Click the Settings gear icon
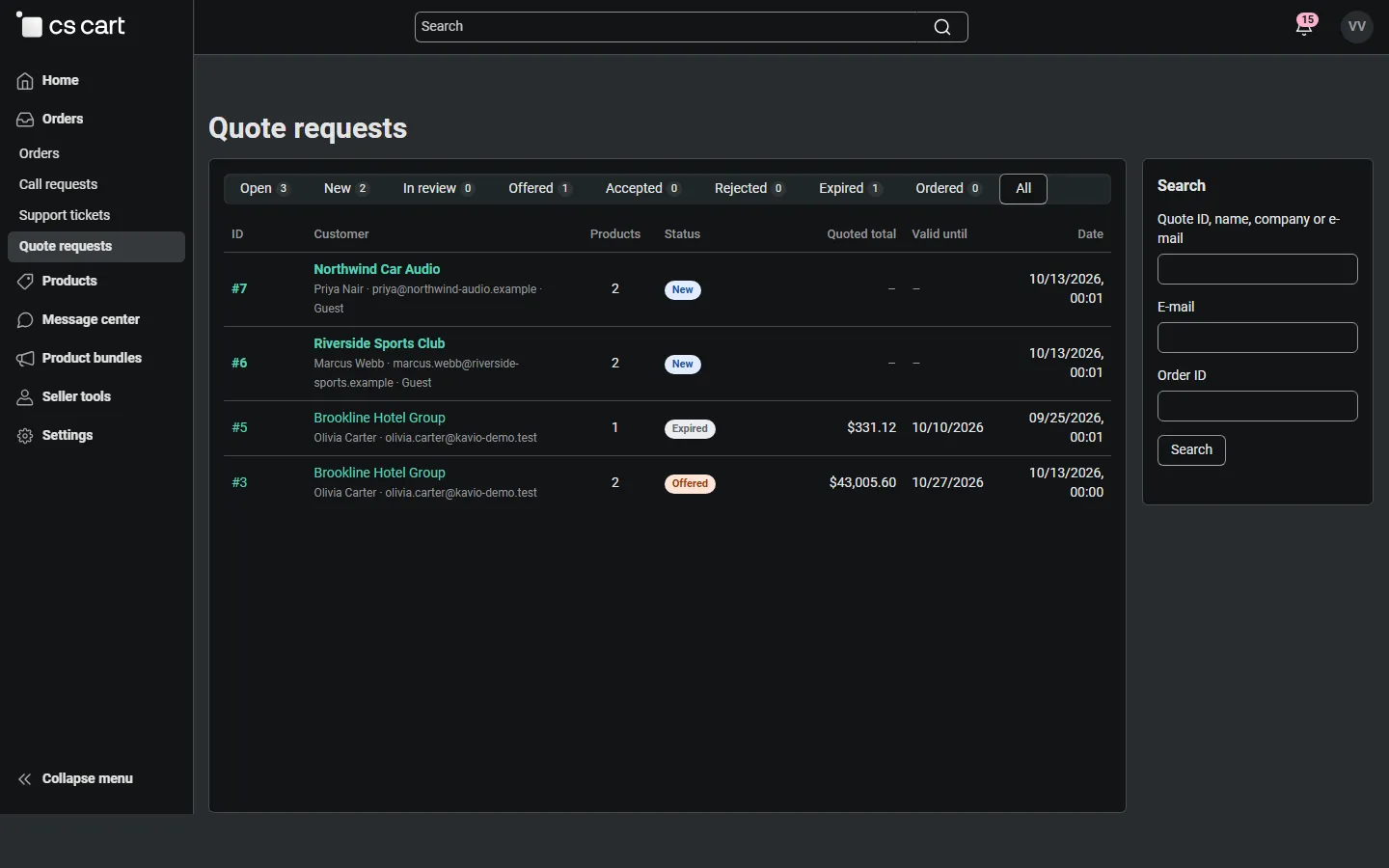 25,436
